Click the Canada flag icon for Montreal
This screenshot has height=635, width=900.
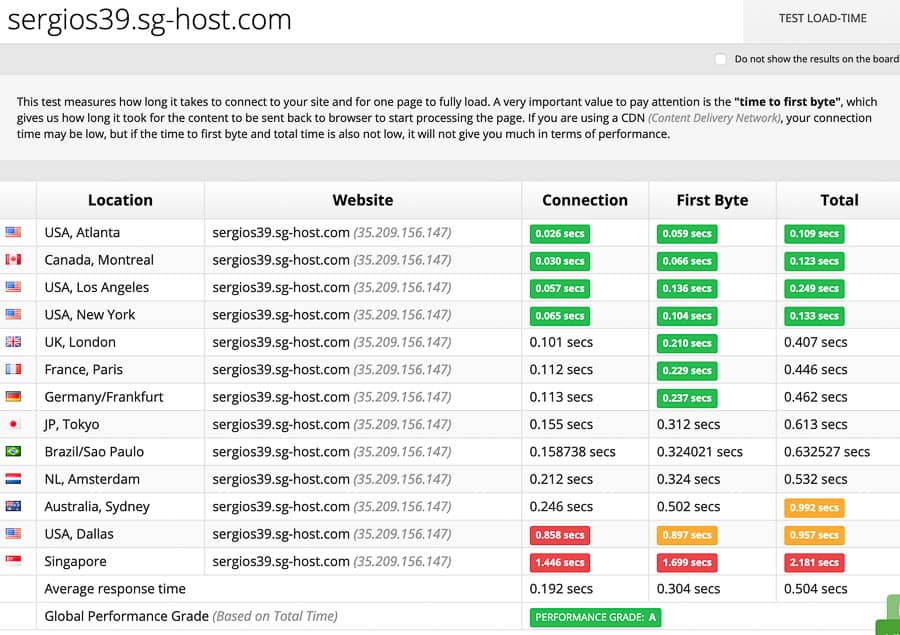pyautogui.click(x=14, y=260)
